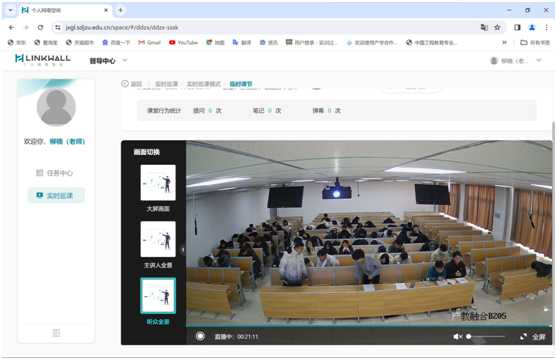Click the LINKWALL logo
This screenshot has width=557, height=360.
click(43, 60)
